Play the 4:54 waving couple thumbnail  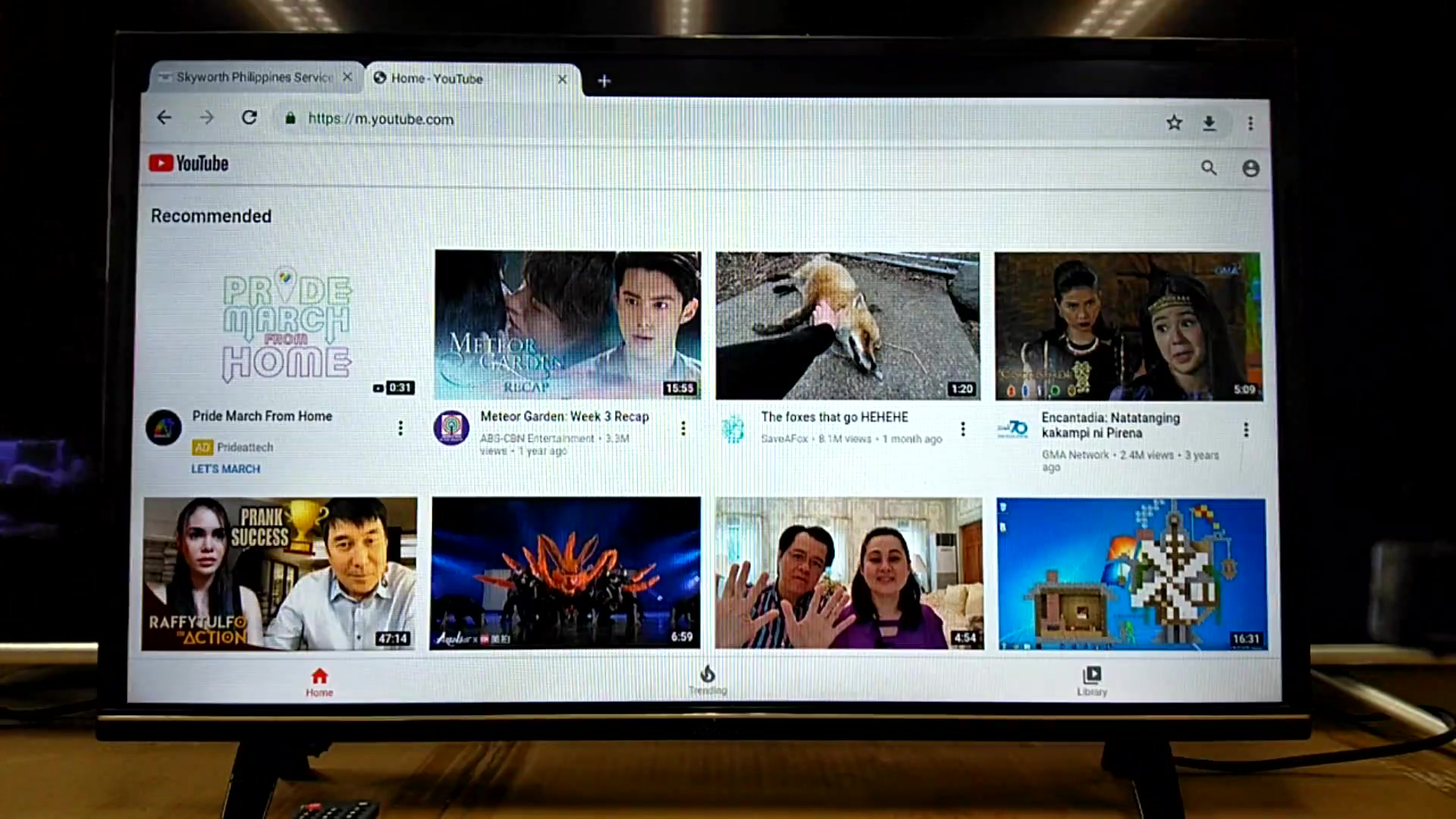849,573
